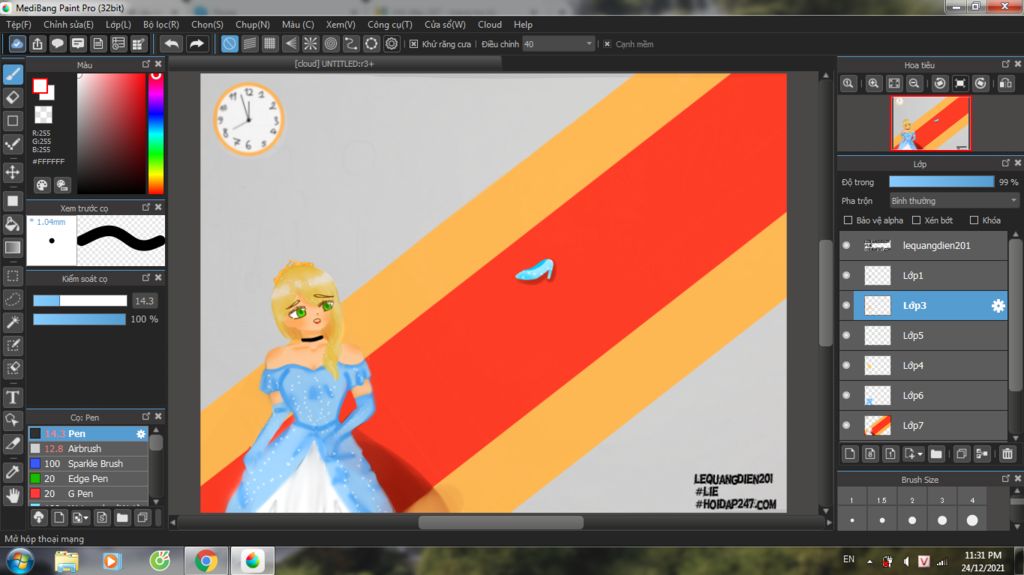
Task: Select the Hand tool
Action: coord(12,496)
